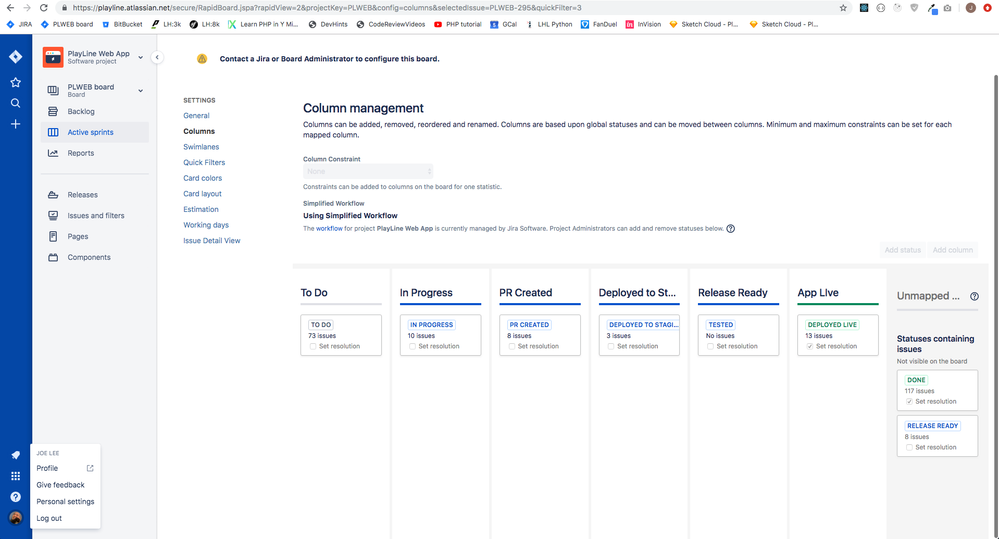
Task: Toggle Set resolution for DEPLOYED TO STAGING status
Action: coord(611,347)
